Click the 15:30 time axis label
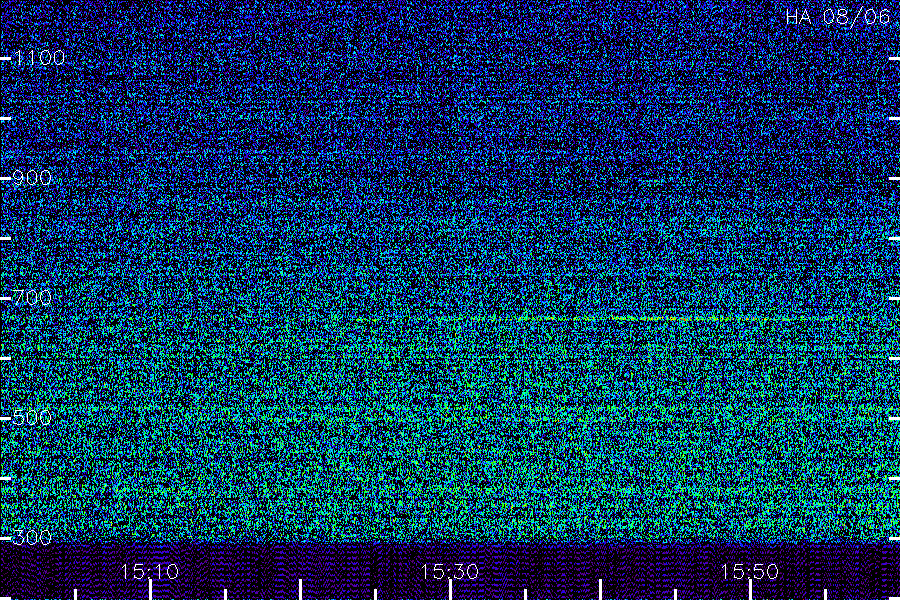The image size is (900, 600). [449, 572]
